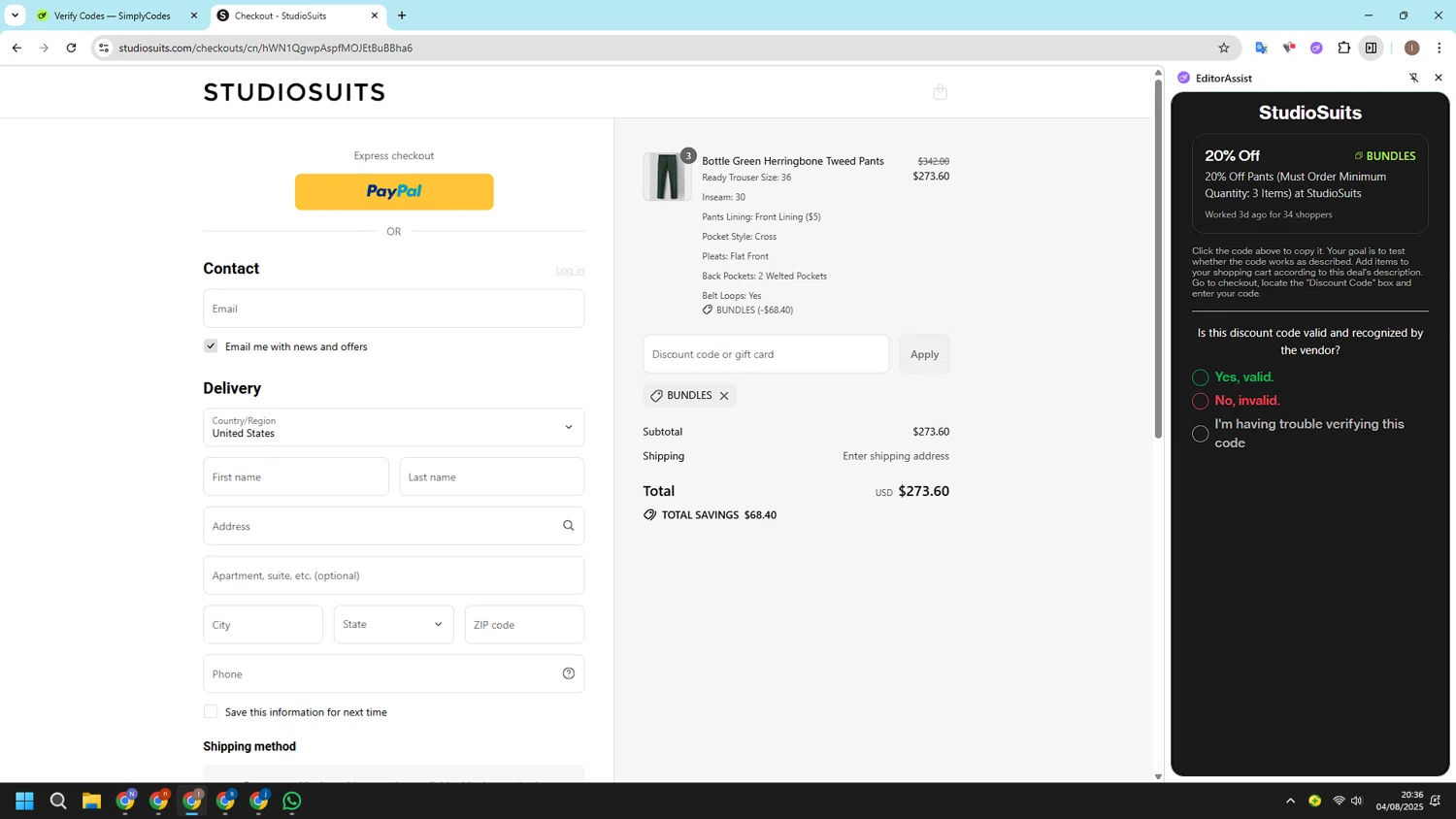Open the State dropdown
Screen dimensions: 1456x819
pos(393,624)
